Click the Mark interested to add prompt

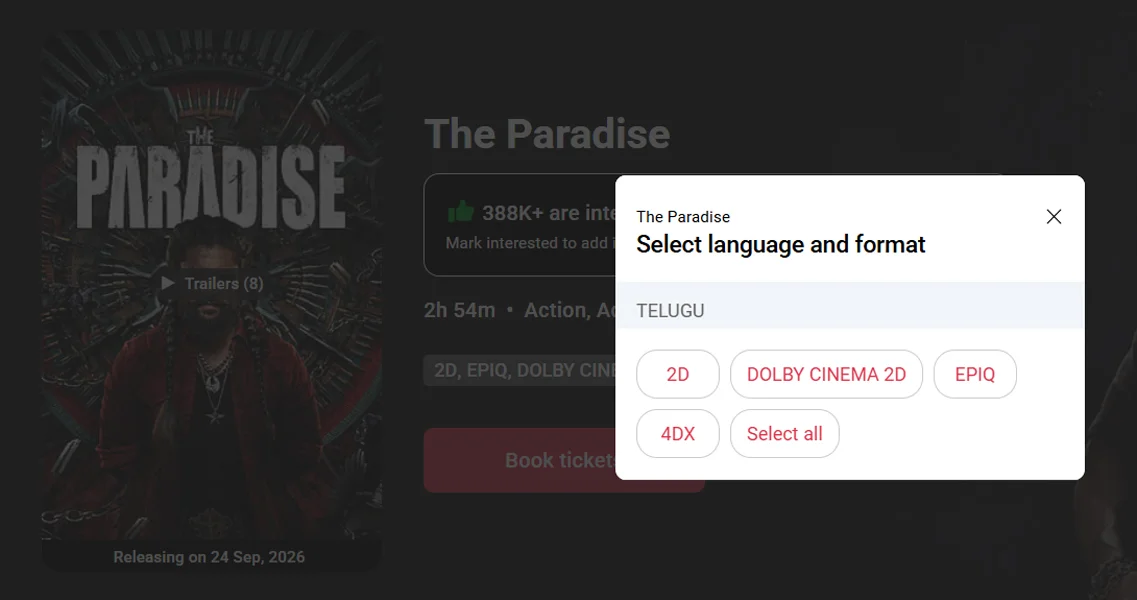point(530,243)
